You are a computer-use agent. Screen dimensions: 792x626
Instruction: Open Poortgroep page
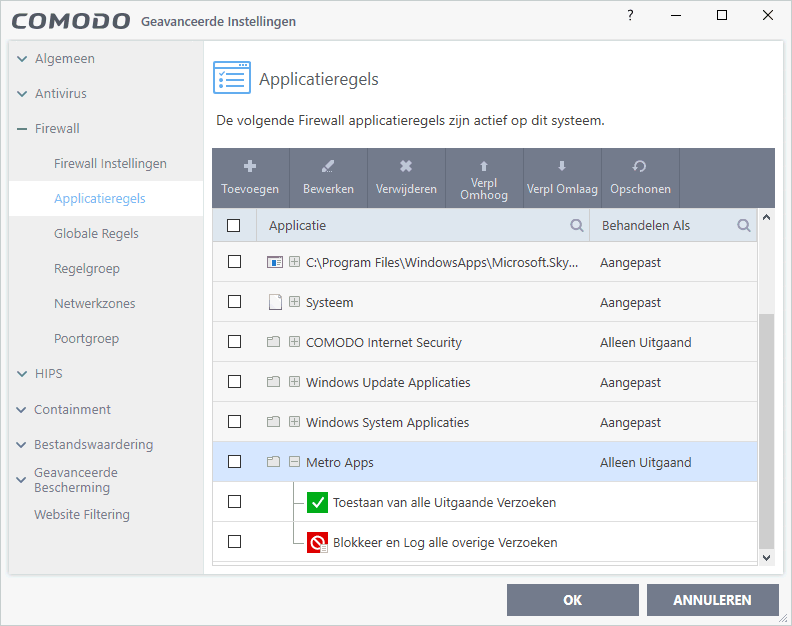(x=86, y=339)
